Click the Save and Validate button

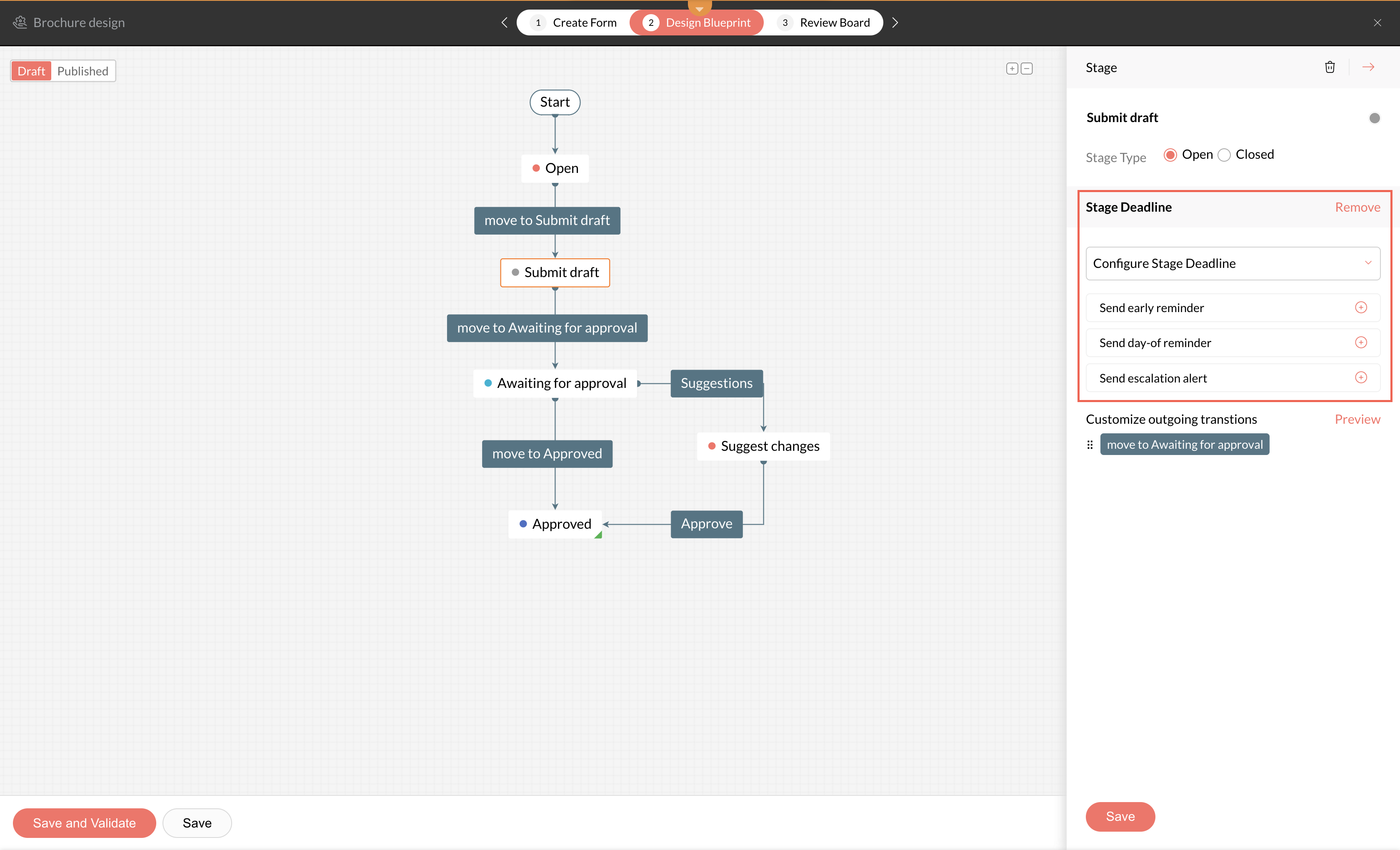(x=84, y=823)
